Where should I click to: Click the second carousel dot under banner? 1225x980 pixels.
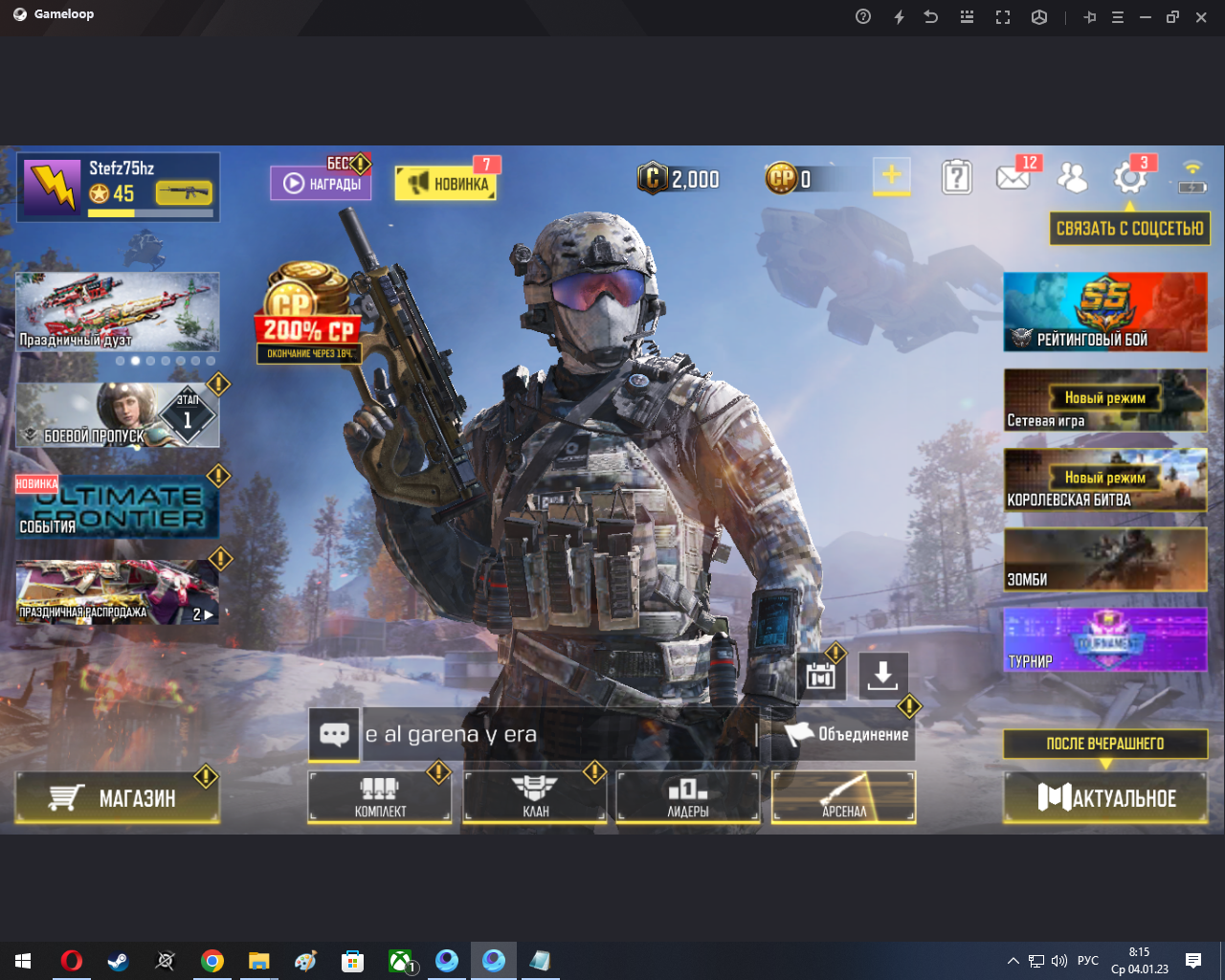click(x=135, y=361)
